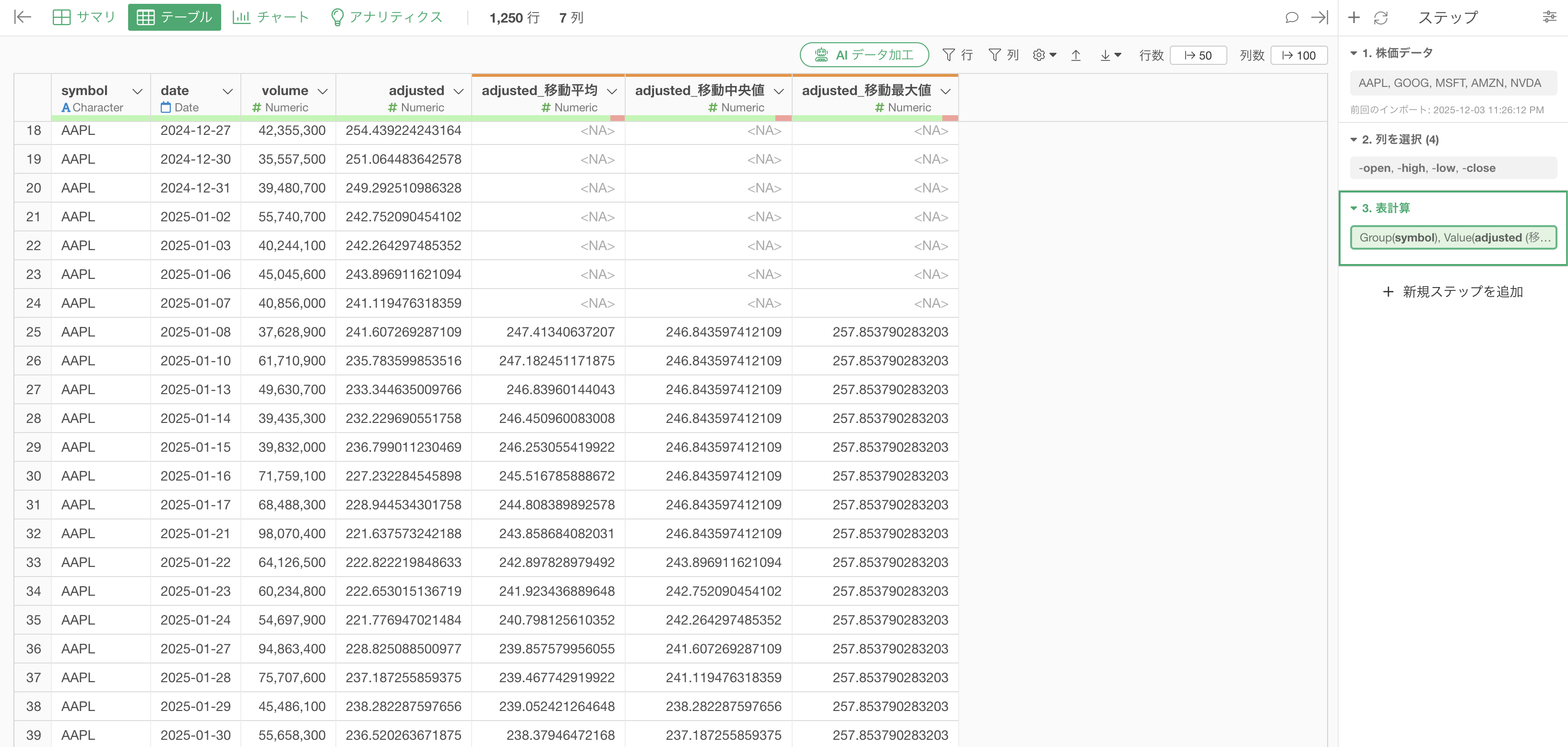Open the comment speech bubble icon
The width and height of the screenshot is (1568, 747).
coord(1291,18)
